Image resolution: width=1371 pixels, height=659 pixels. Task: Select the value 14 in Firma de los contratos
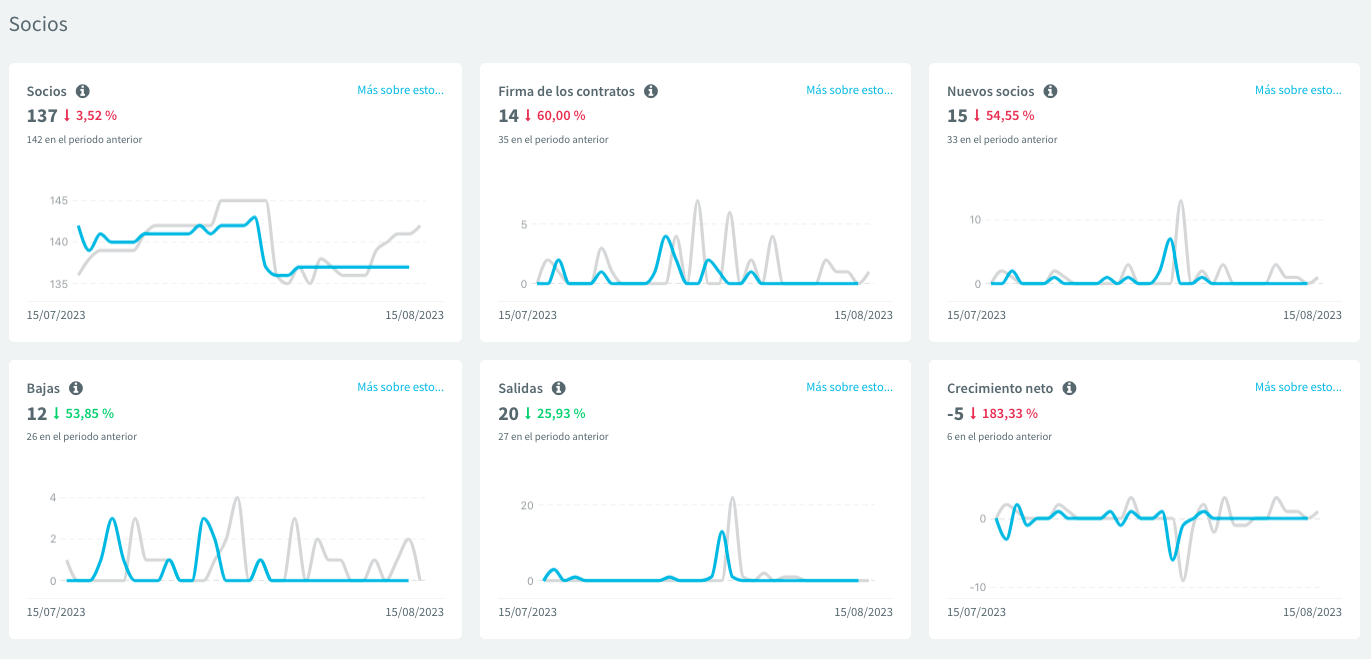point(508,116)
